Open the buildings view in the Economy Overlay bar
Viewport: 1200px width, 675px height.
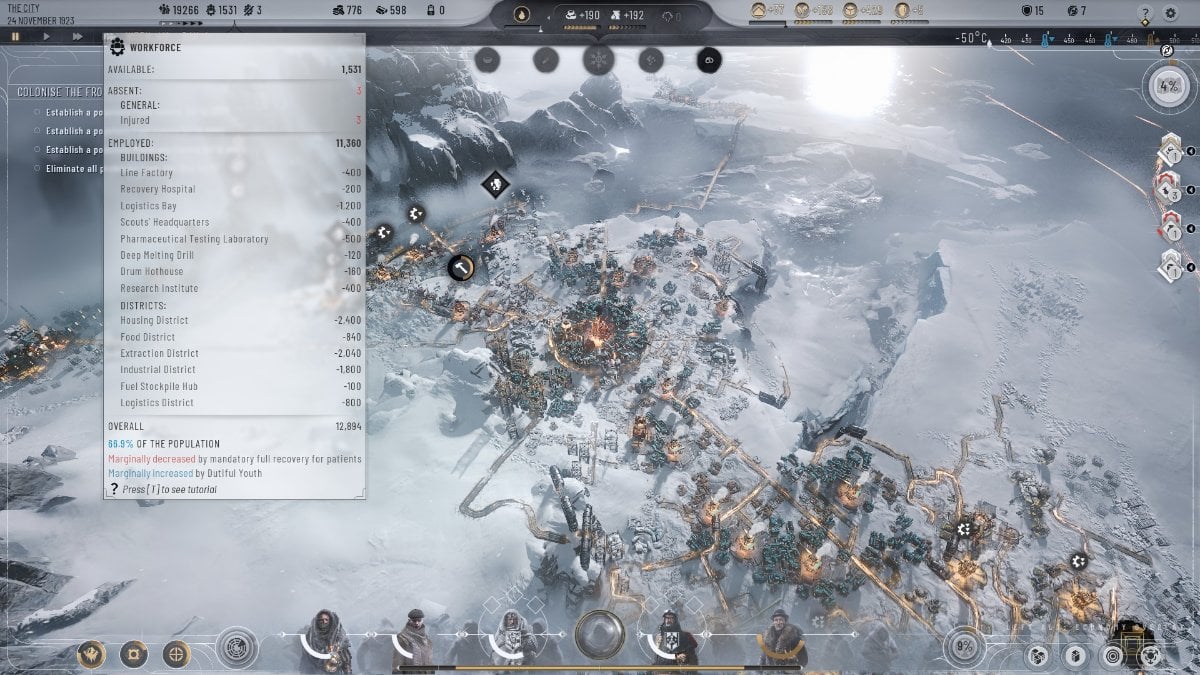point(1076,656)
